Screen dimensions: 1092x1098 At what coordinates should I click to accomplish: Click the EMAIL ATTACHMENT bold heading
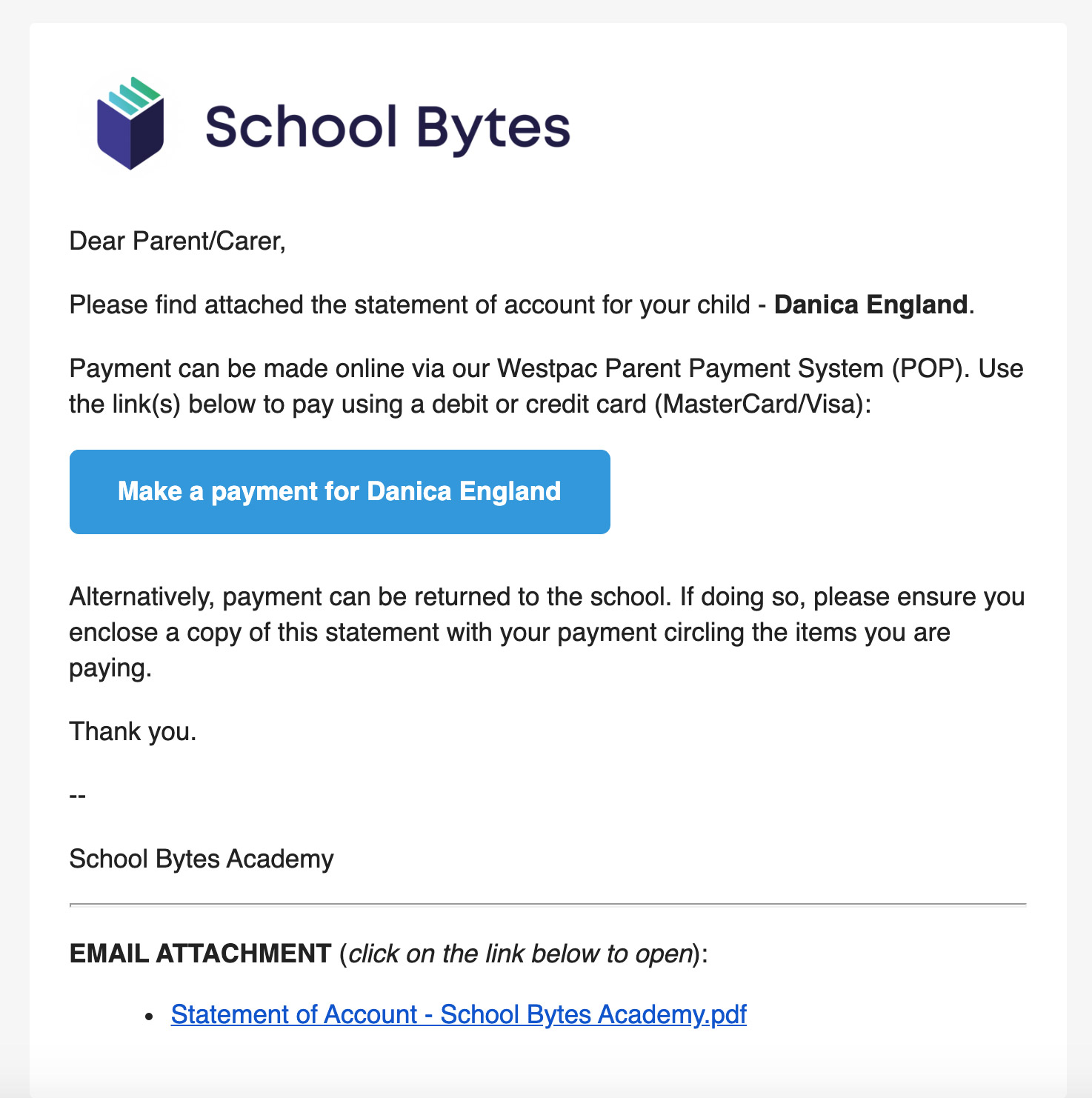(200, 954)
